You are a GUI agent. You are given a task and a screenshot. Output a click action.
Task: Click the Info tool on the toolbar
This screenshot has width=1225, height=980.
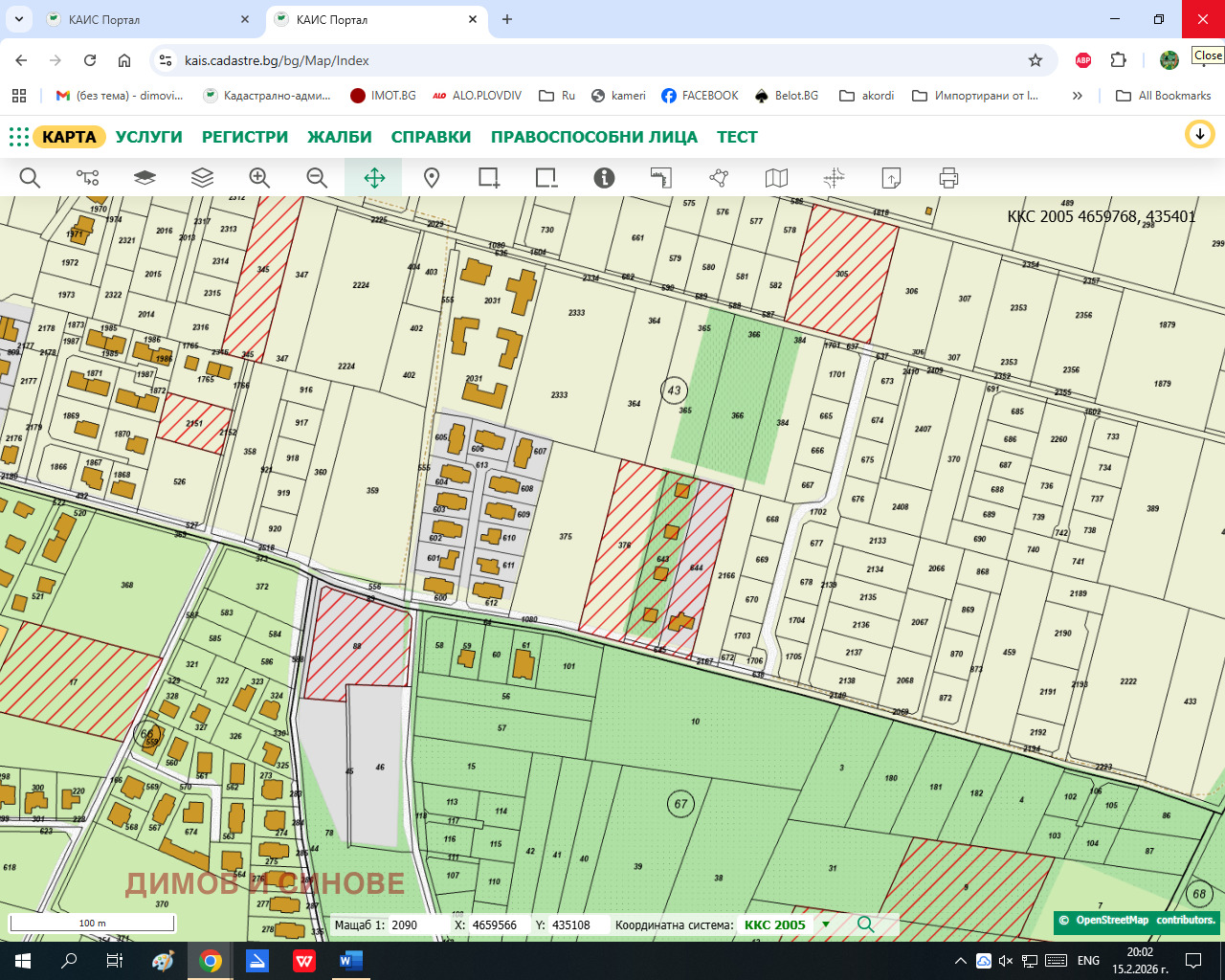(603, 177)
